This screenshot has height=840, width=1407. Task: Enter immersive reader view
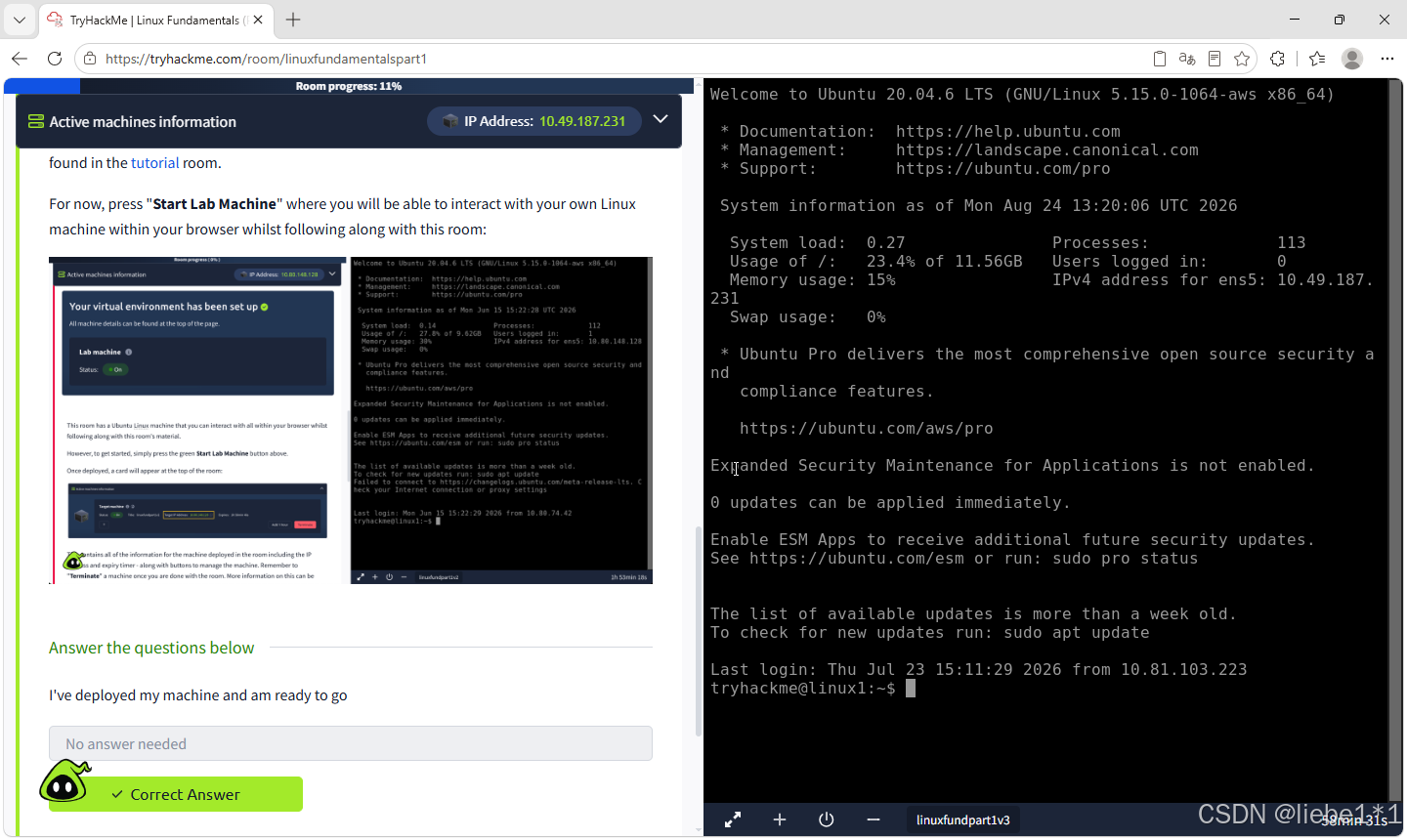1215,59
